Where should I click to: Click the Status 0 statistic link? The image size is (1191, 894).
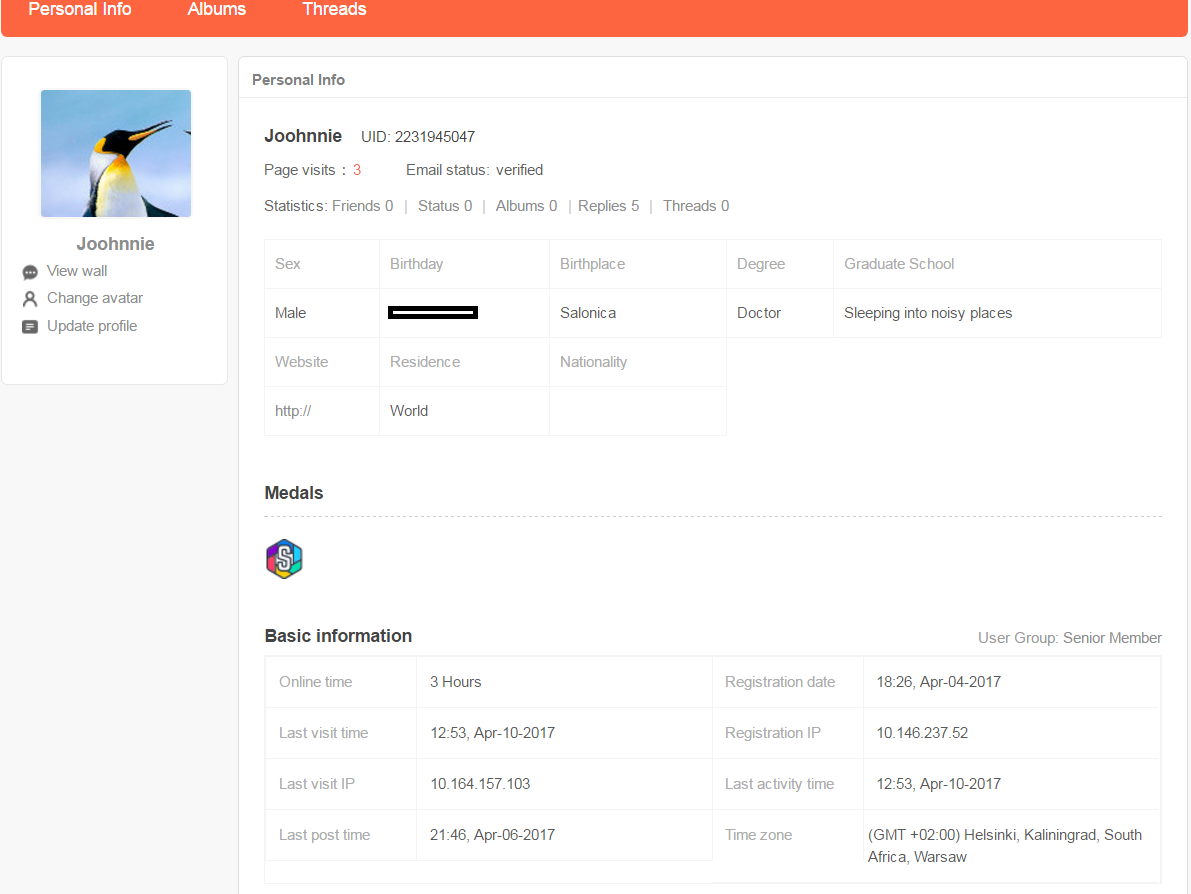pyautogui.click(x=445, y=206)
